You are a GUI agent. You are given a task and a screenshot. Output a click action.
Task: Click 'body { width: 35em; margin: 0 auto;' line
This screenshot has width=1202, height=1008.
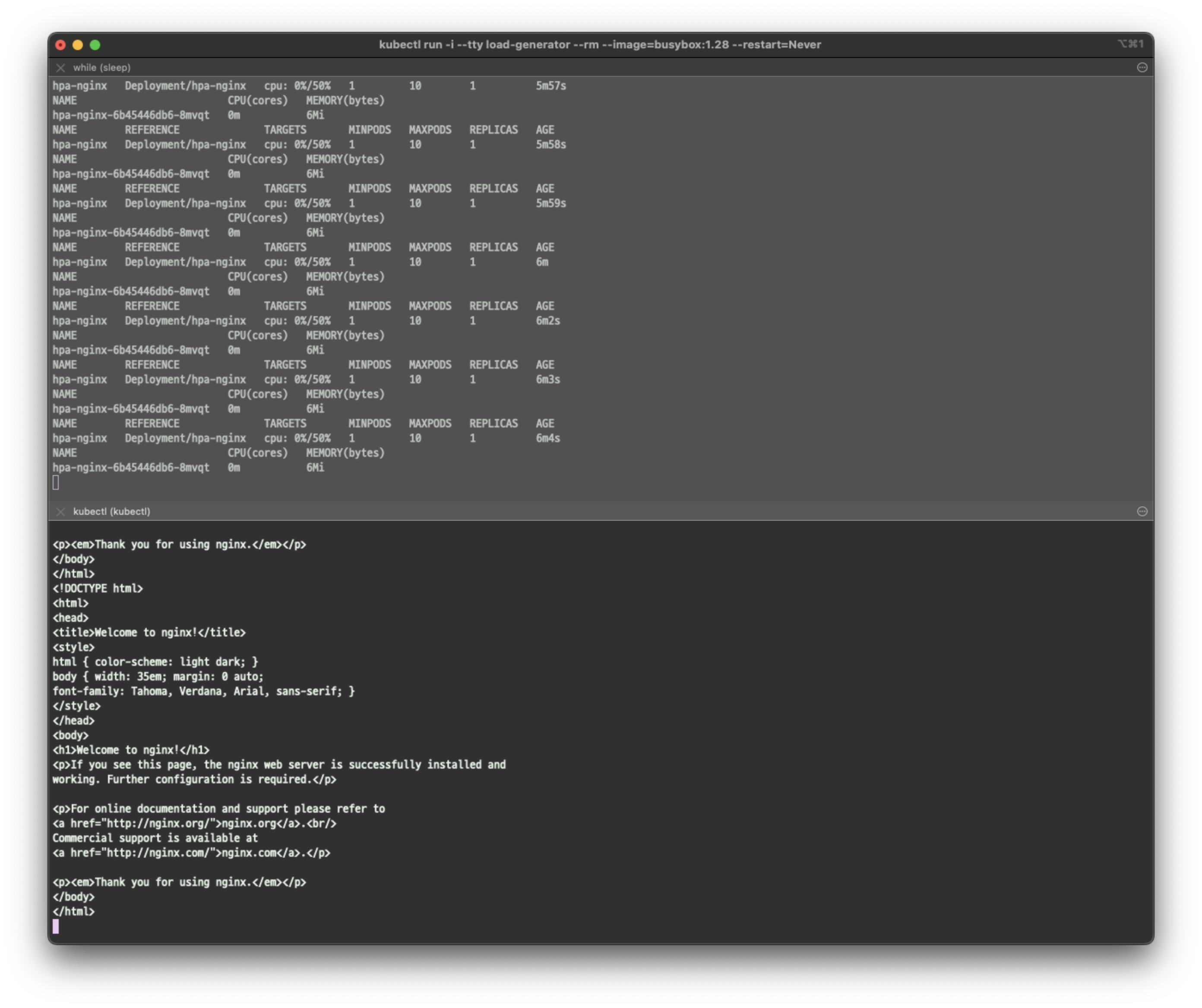pos(158,677)
